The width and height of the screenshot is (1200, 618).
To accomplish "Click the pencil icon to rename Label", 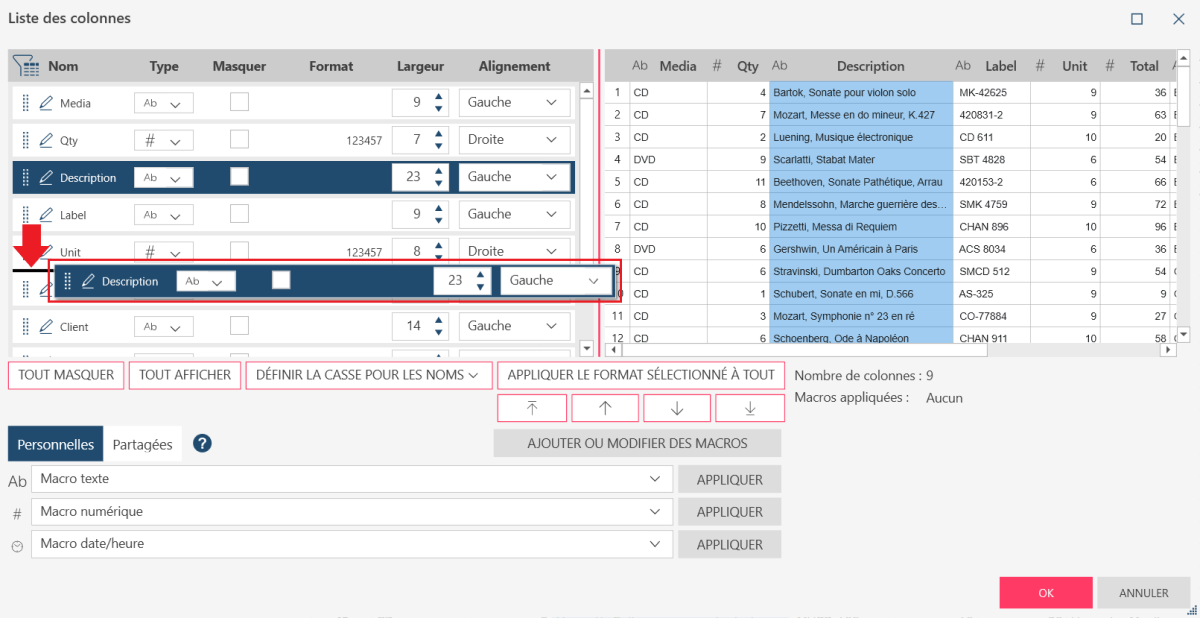I will pos(46,215).
